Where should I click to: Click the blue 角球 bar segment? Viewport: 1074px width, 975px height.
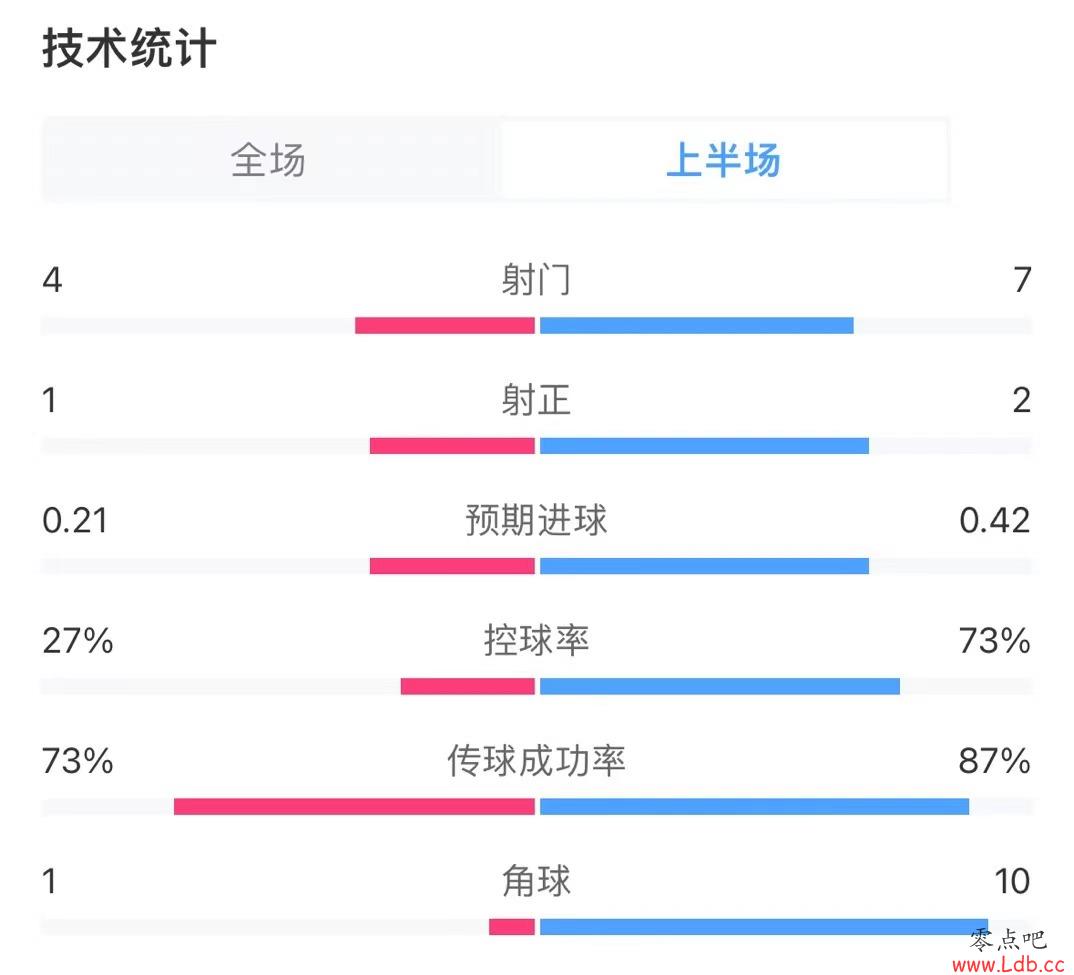[764, 927]
